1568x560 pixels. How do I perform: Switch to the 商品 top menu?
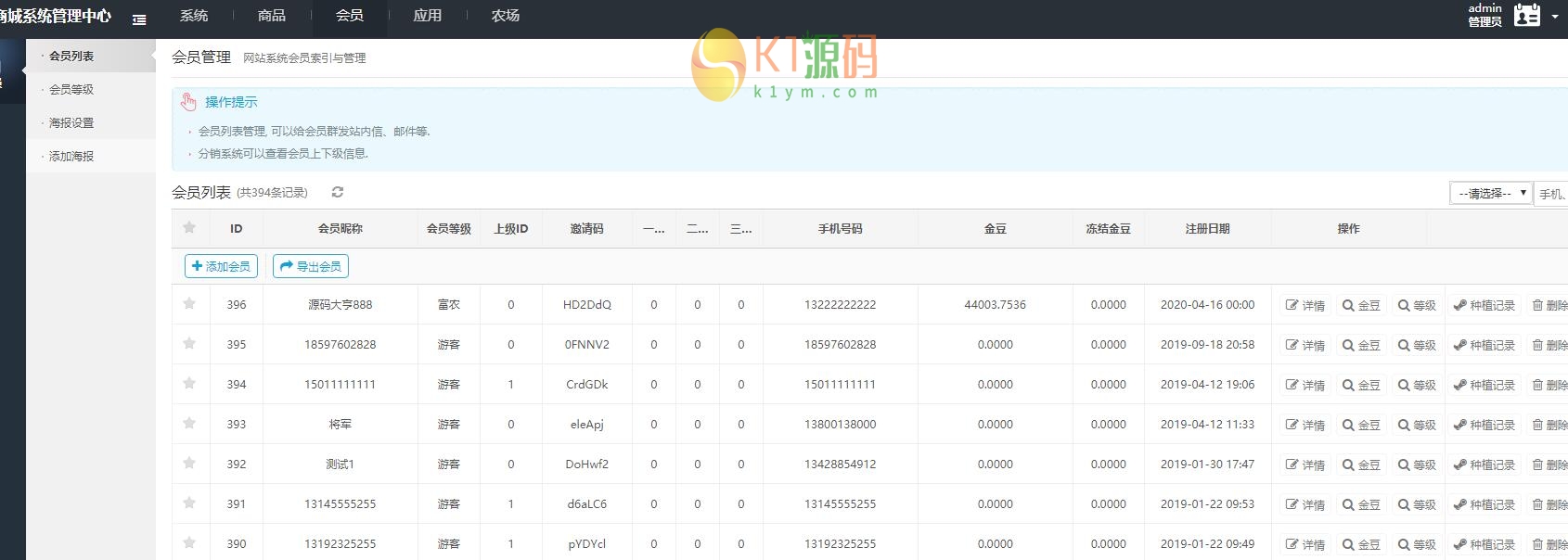tap(272, 16)
